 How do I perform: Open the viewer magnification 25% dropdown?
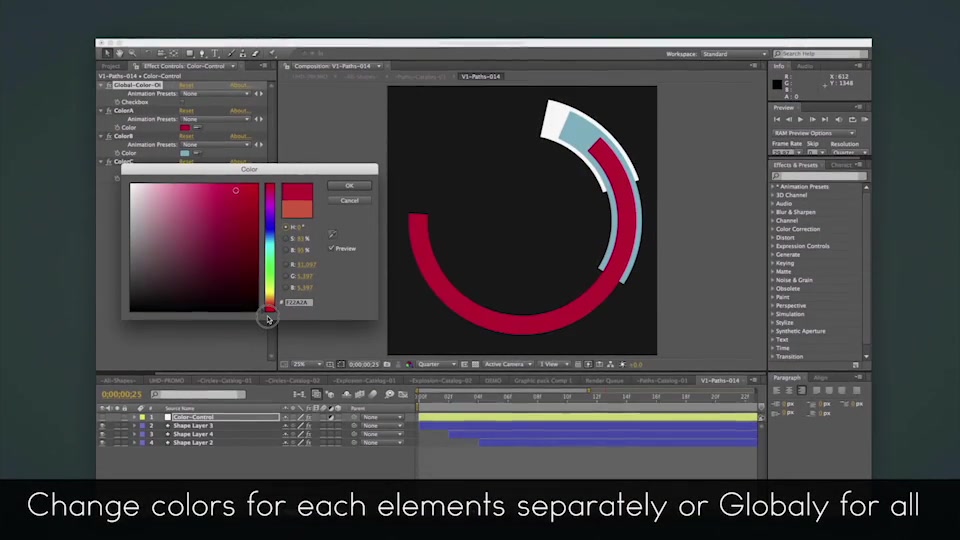point(307,364)
